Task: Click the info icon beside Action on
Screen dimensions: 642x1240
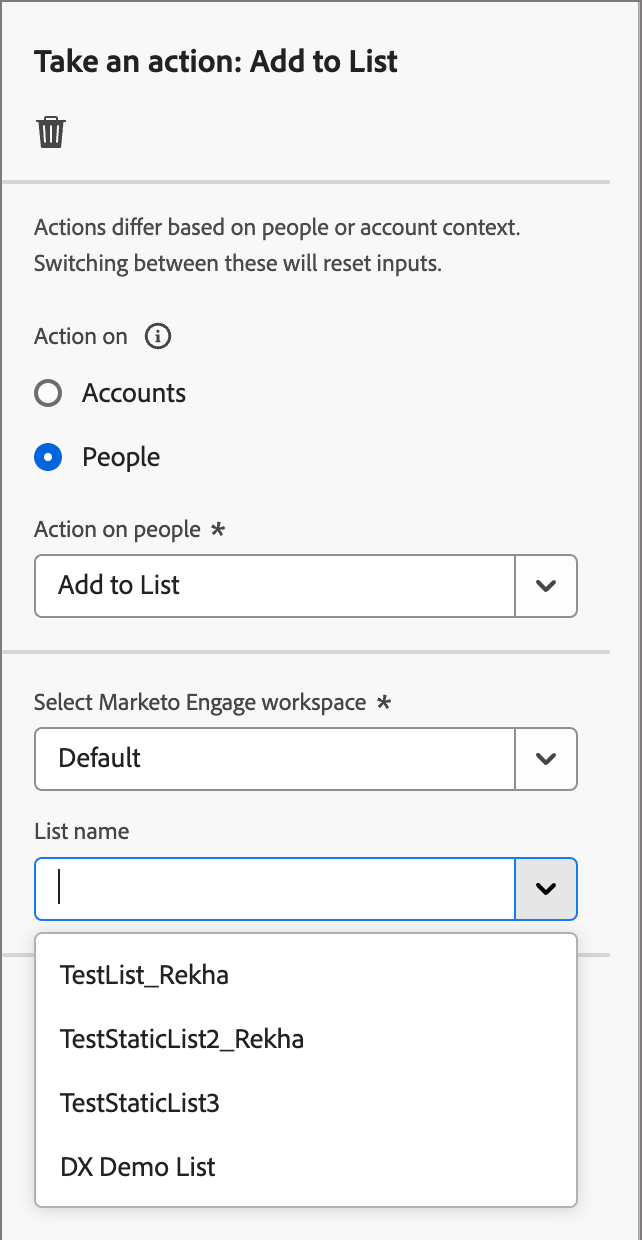Action: pyautogui.click(x=157, y=336)
